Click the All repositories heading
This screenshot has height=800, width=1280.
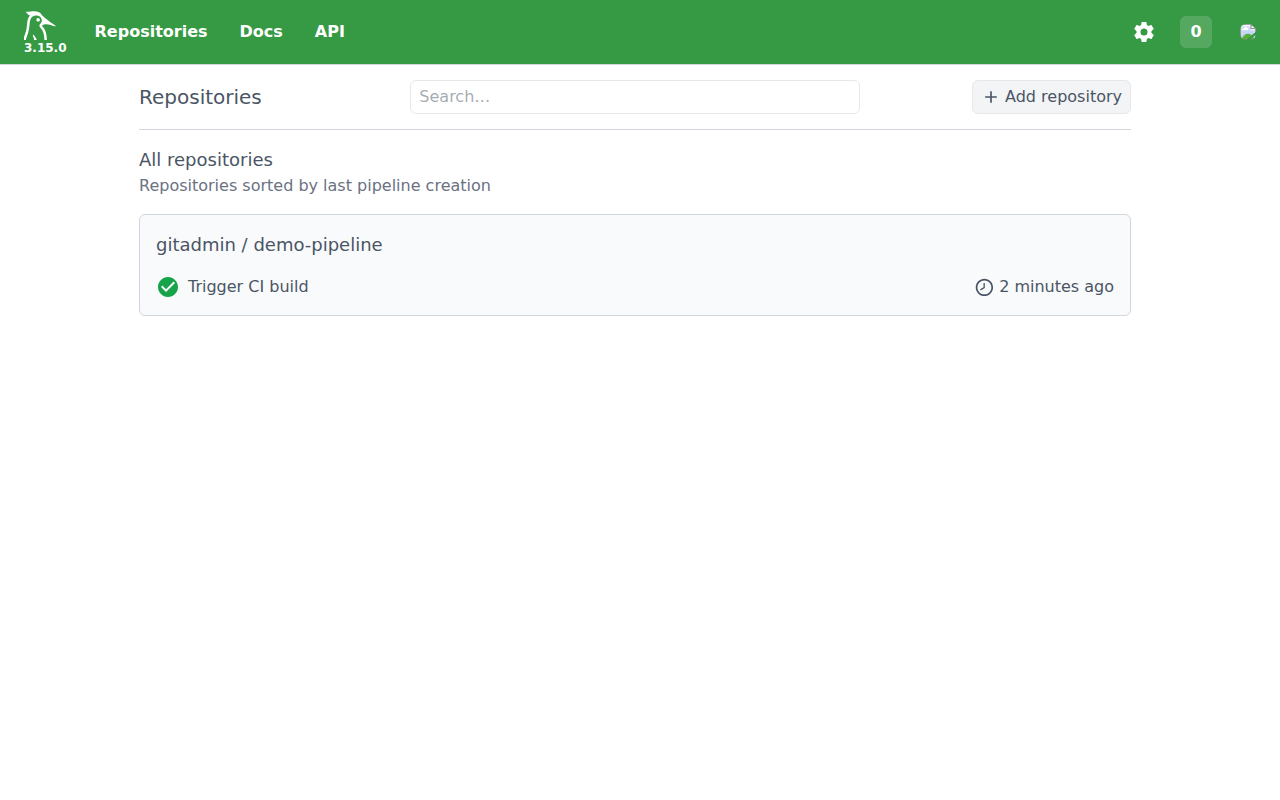pyautogui.click(x=206, y=160)
